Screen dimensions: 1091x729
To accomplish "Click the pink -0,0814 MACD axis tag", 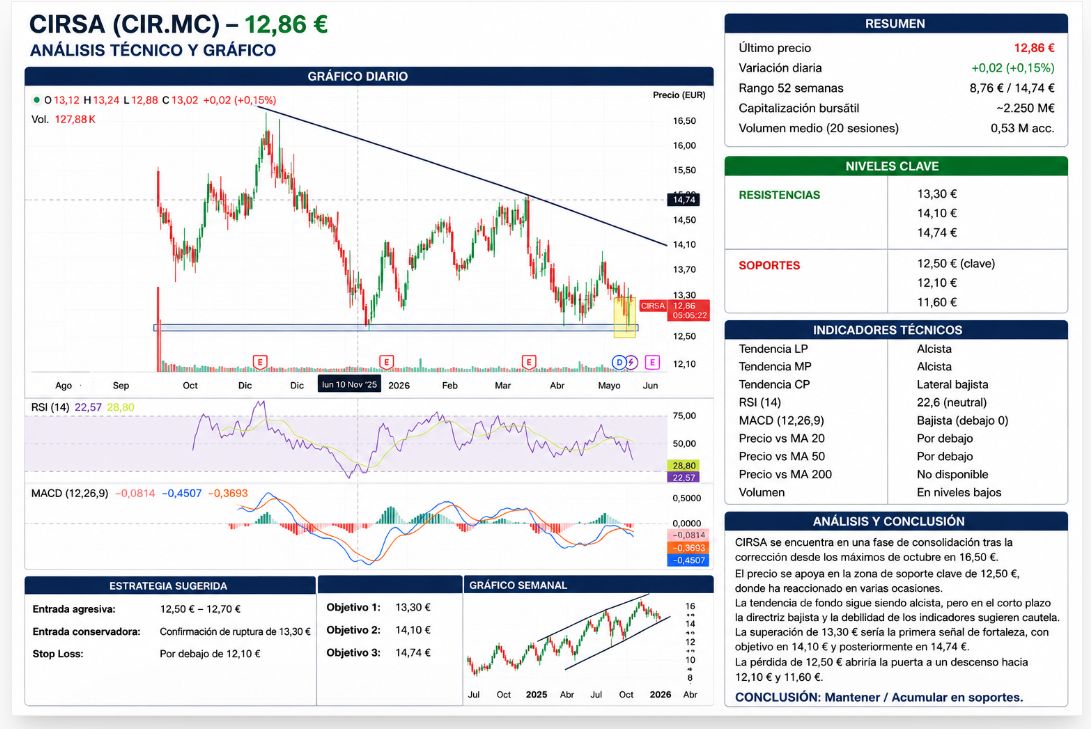I will point(688,535).
